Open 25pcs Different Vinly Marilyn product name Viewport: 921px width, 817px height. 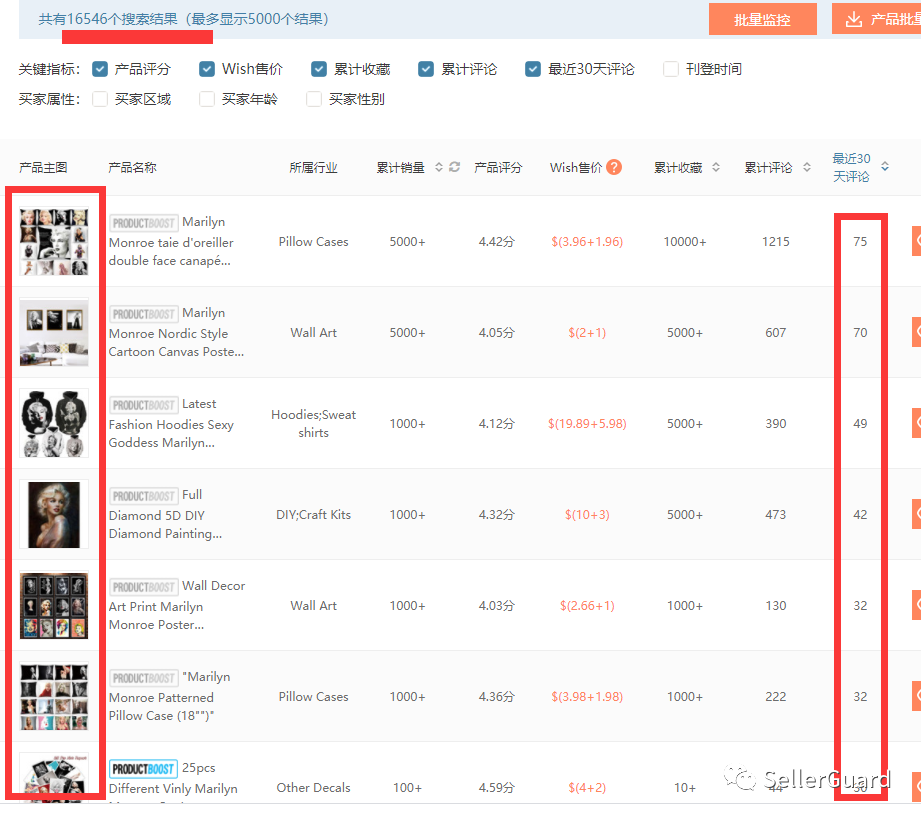[173, 779]
